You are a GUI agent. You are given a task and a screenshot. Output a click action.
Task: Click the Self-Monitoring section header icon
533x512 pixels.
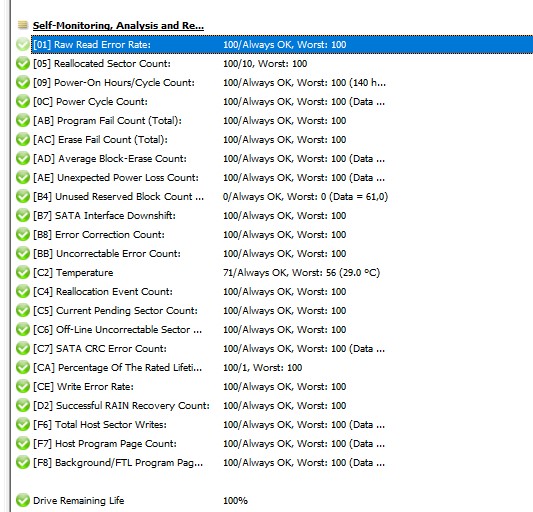click(x=23, y=25)
